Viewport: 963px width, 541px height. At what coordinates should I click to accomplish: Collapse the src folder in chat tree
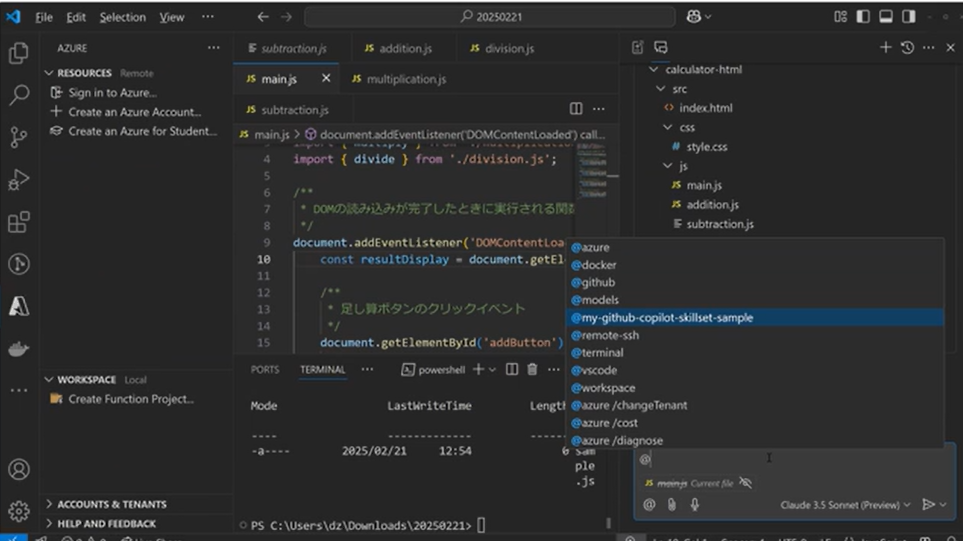pos(661,89)
